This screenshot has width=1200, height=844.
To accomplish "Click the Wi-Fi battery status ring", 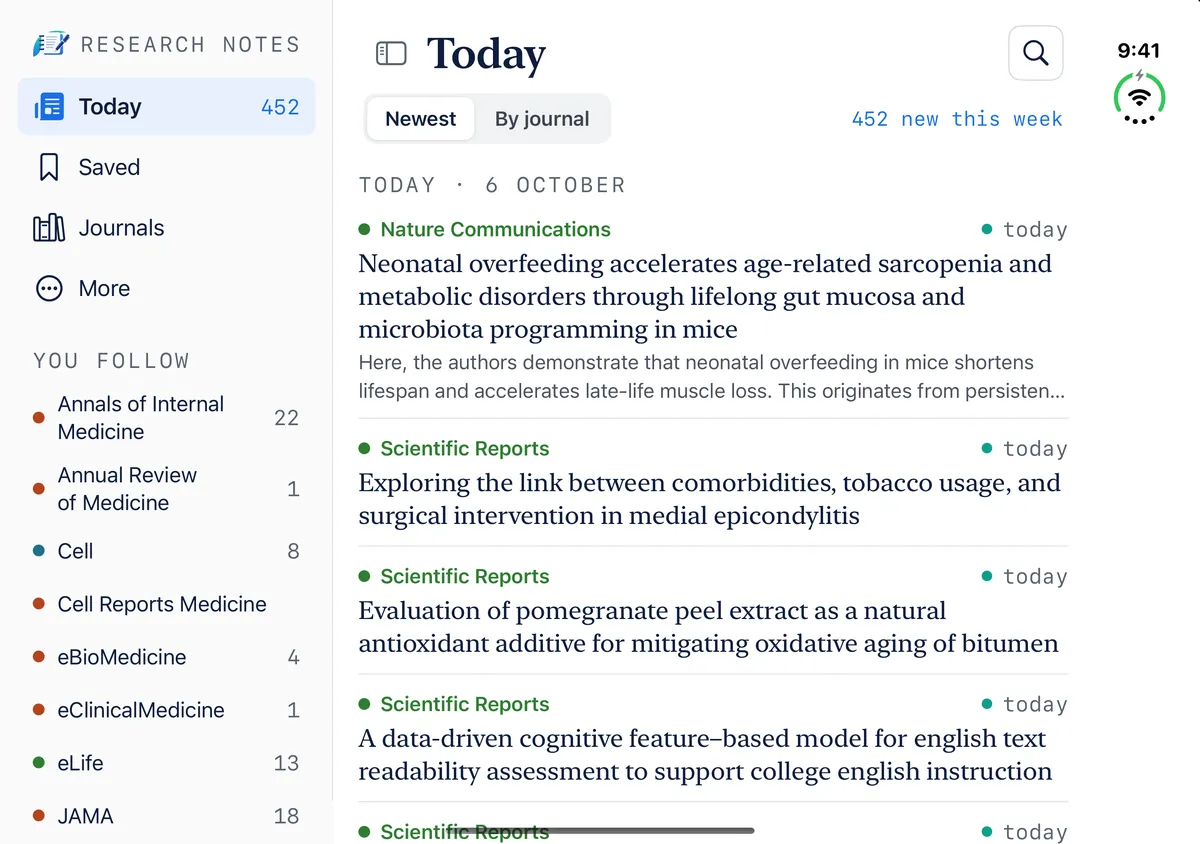I will (x=1139, y=97).
